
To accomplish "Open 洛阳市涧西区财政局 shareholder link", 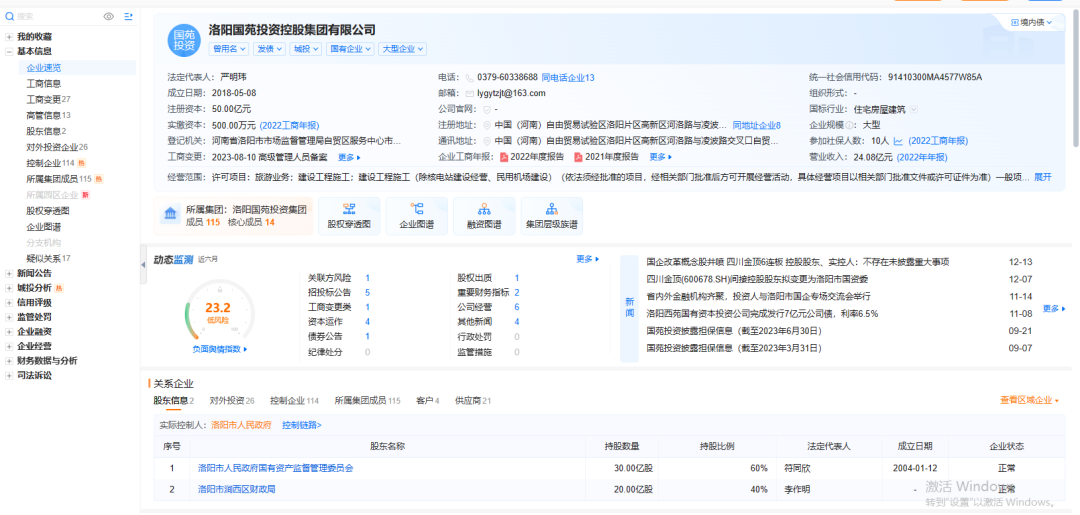I will coord(237,490).
